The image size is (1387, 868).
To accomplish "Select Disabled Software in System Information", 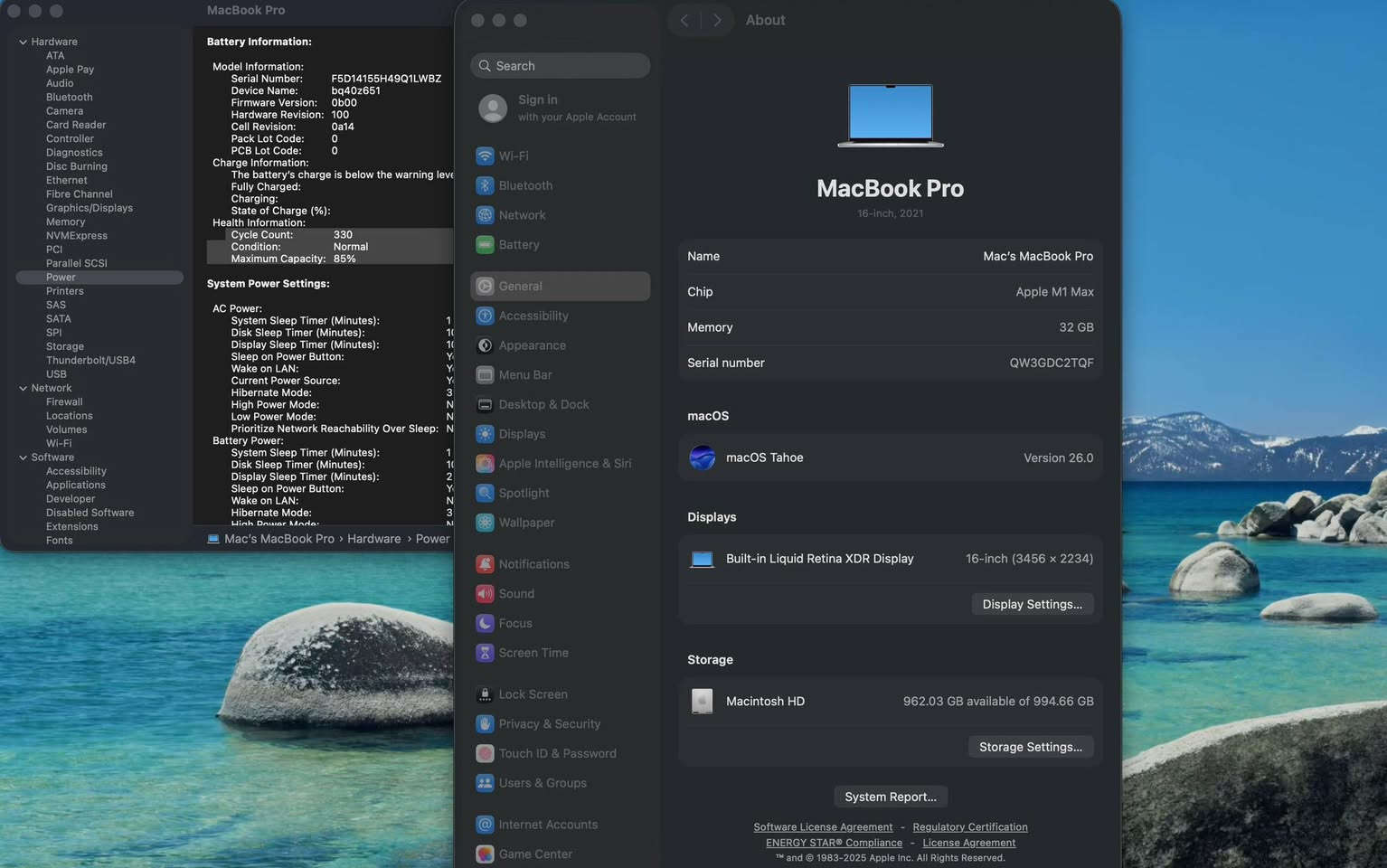I will coord(90,513).
